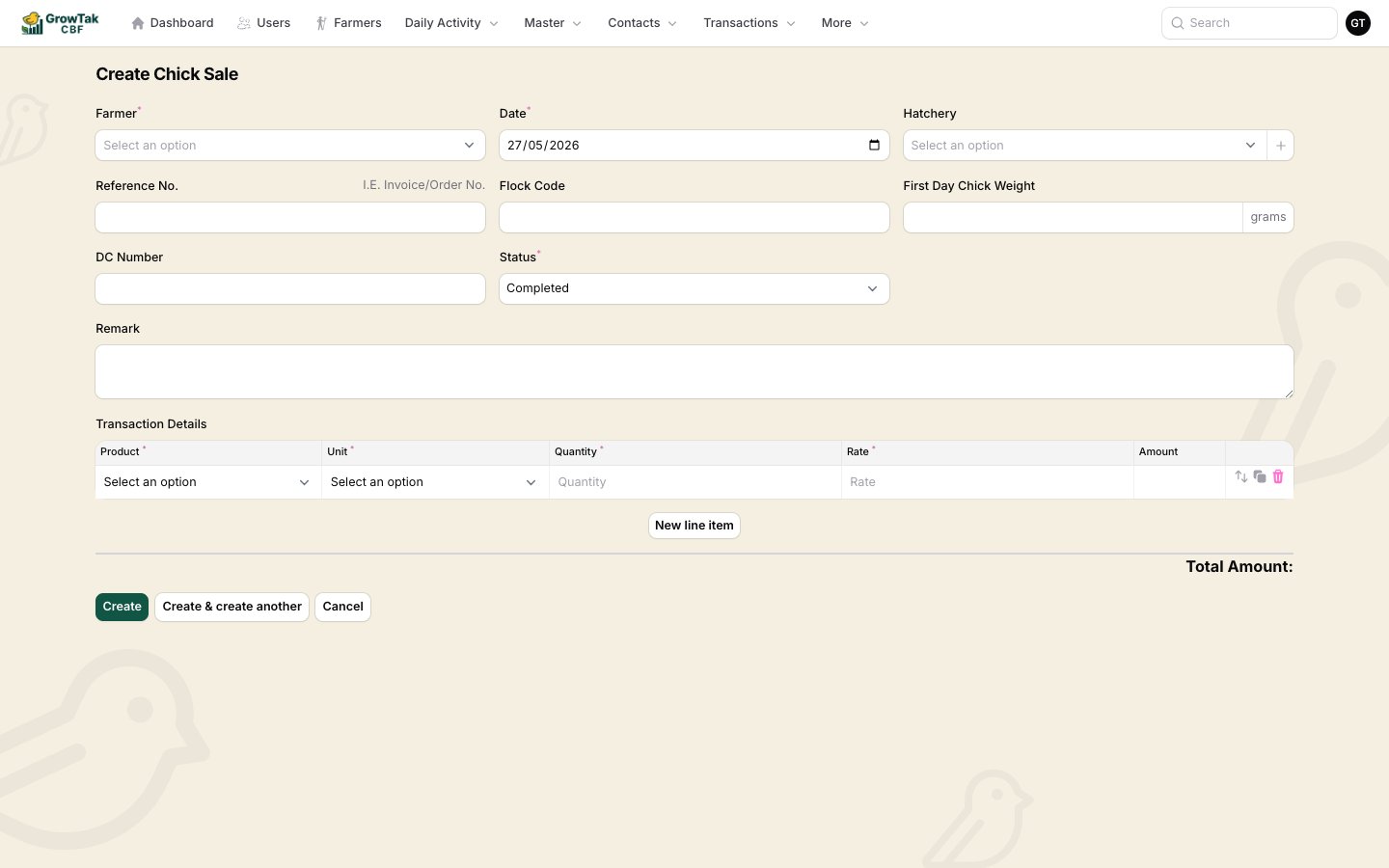Expand the More menu
The width and height of the screenshot is (1389, 868).
coord(845,23)
